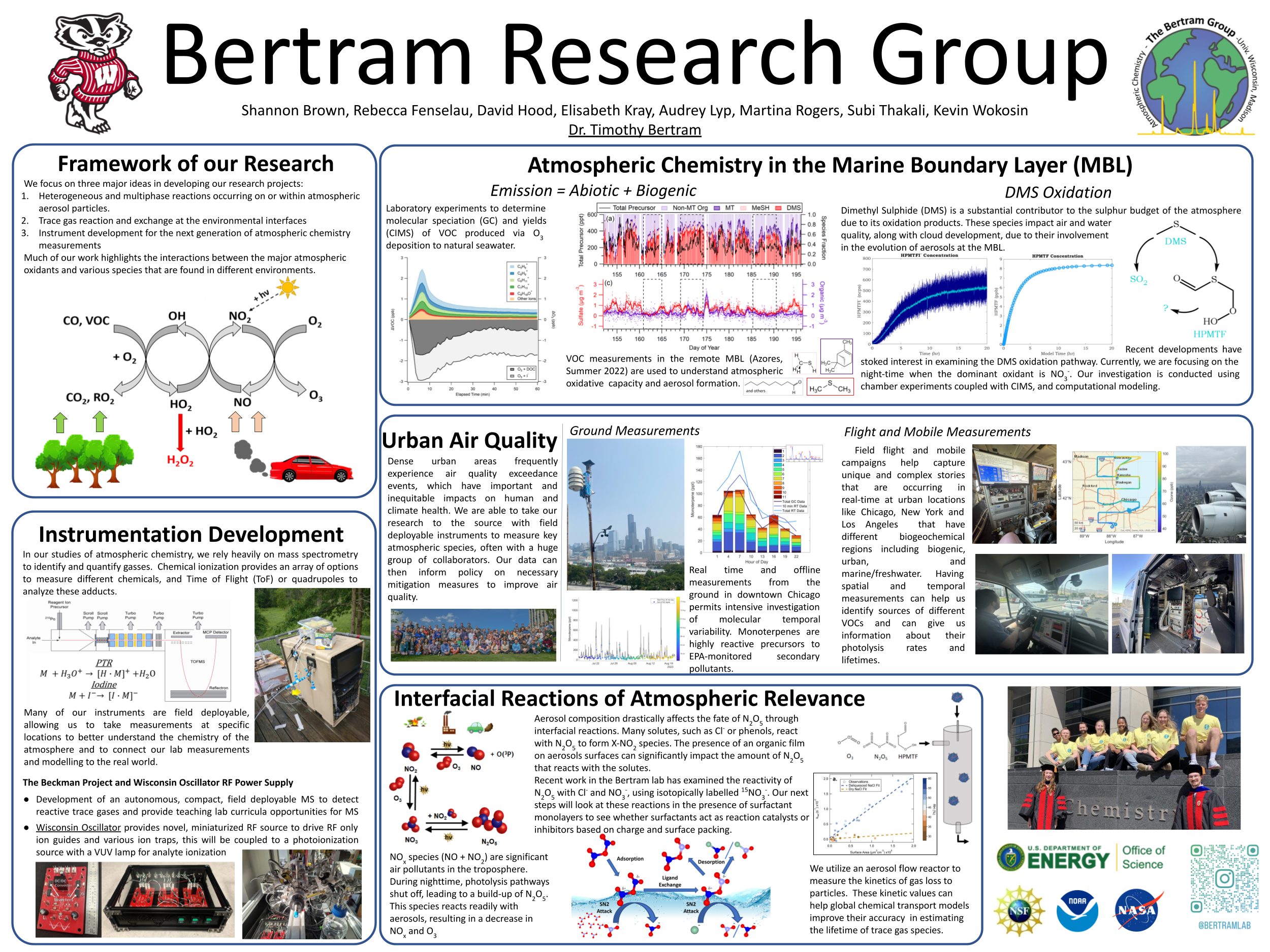Viewport: 1270px width, 952px height.
Task: Click the Ground Measurements subheading
Action: (x=634, y=431)
